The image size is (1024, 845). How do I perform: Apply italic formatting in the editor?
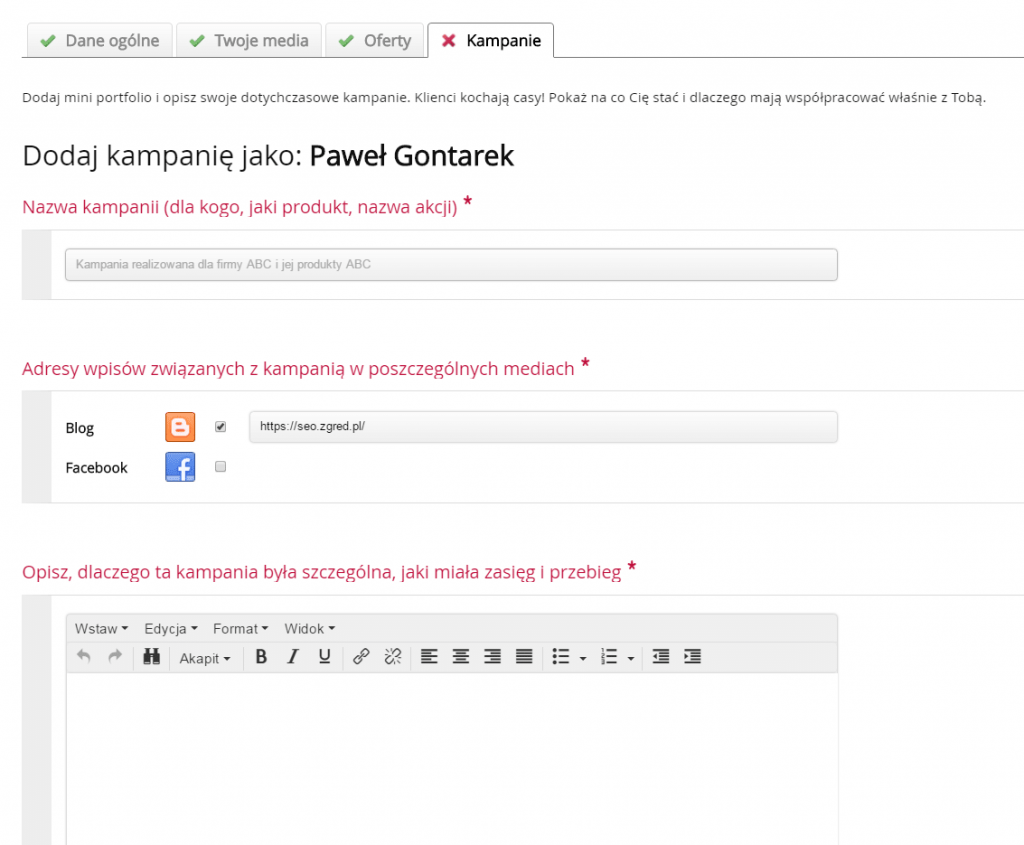click(x=293, y=657)
